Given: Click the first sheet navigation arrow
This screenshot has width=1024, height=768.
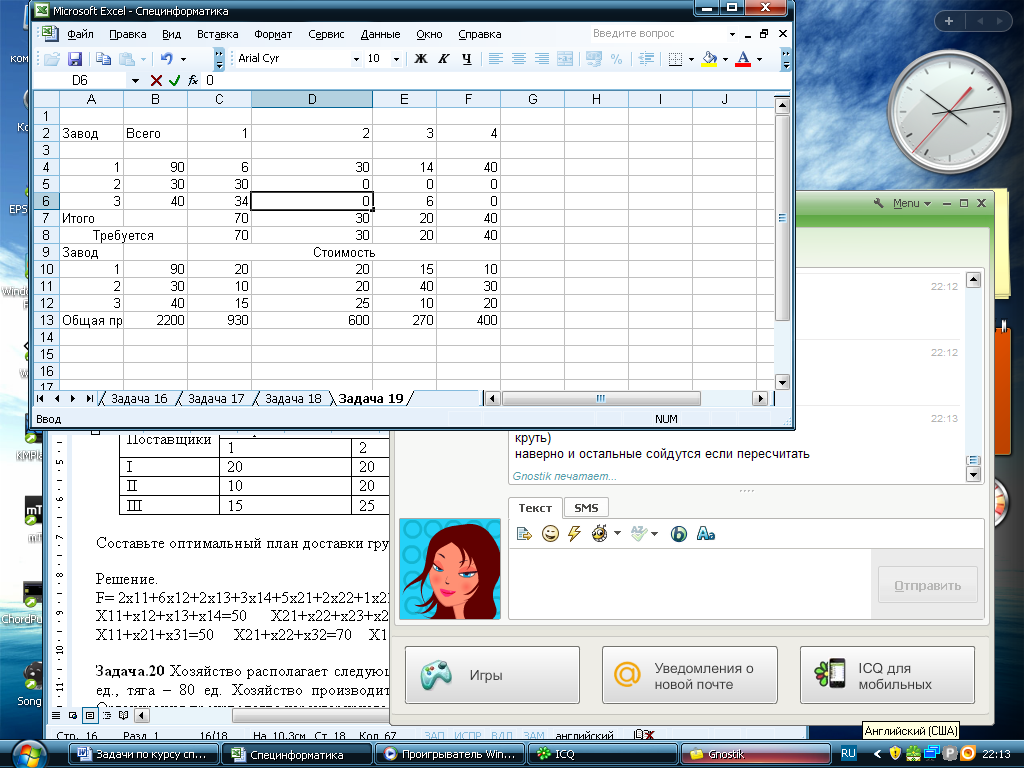Looking at the screenshot, I should 40,398.
